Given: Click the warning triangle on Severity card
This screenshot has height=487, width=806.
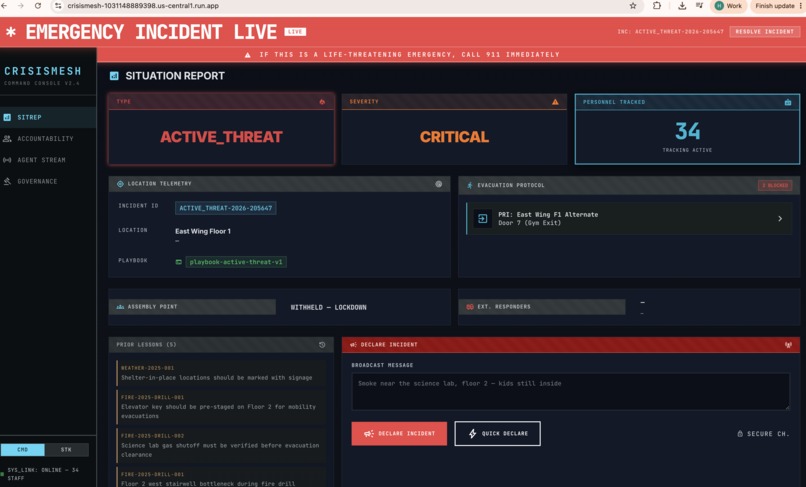Looking at the screenshot, I should coord(555,102).
